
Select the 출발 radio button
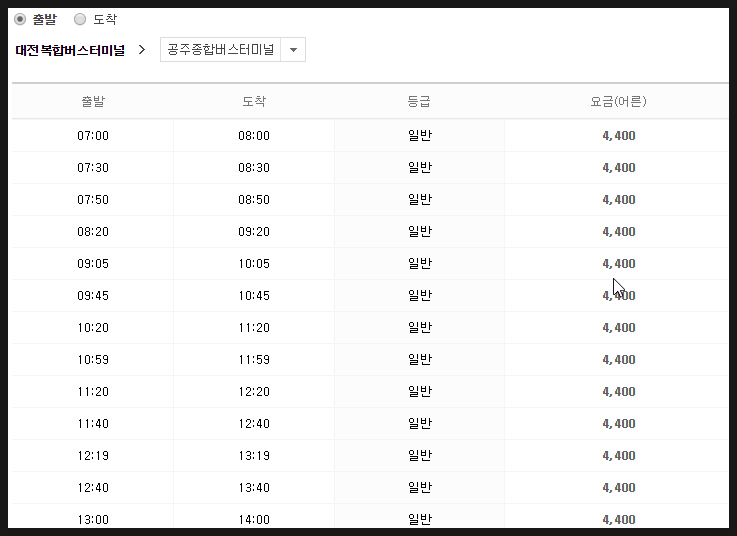coord(20,19)
